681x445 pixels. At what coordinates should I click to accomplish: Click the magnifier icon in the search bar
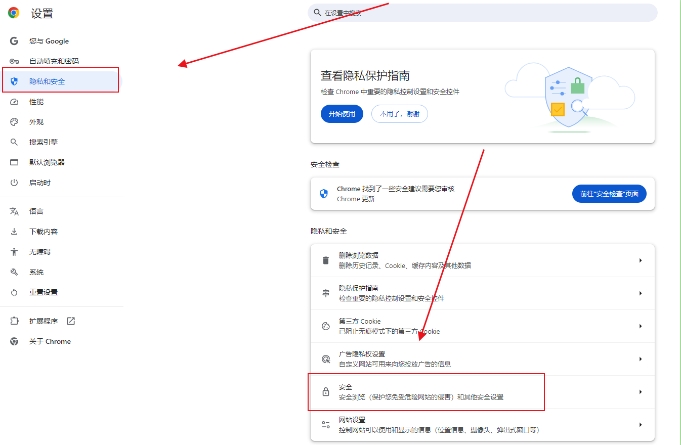[317, 13]
